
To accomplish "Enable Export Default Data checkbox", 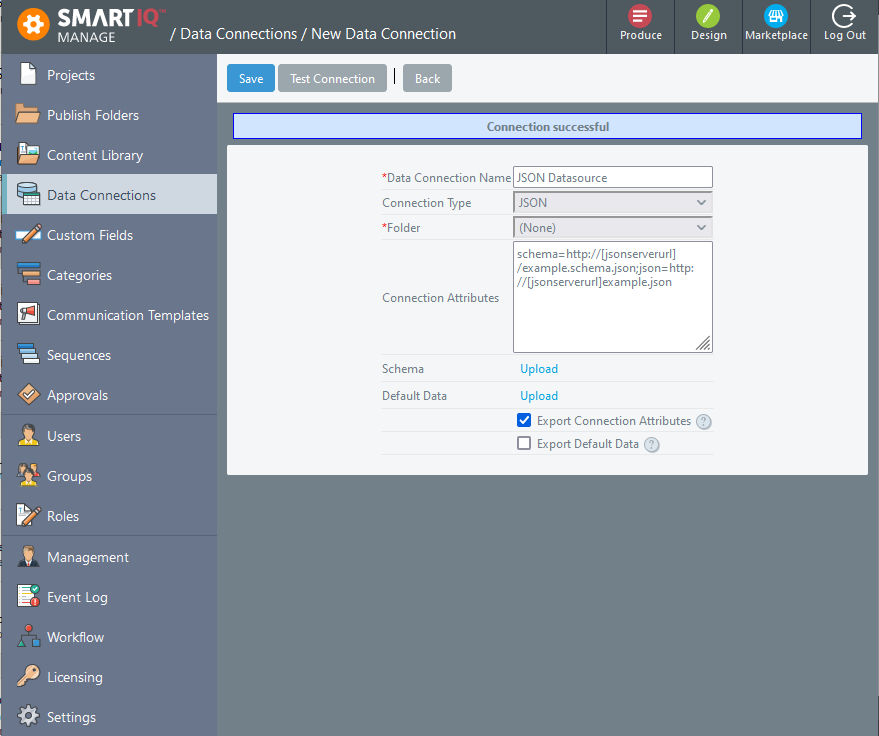I will 524,443.
